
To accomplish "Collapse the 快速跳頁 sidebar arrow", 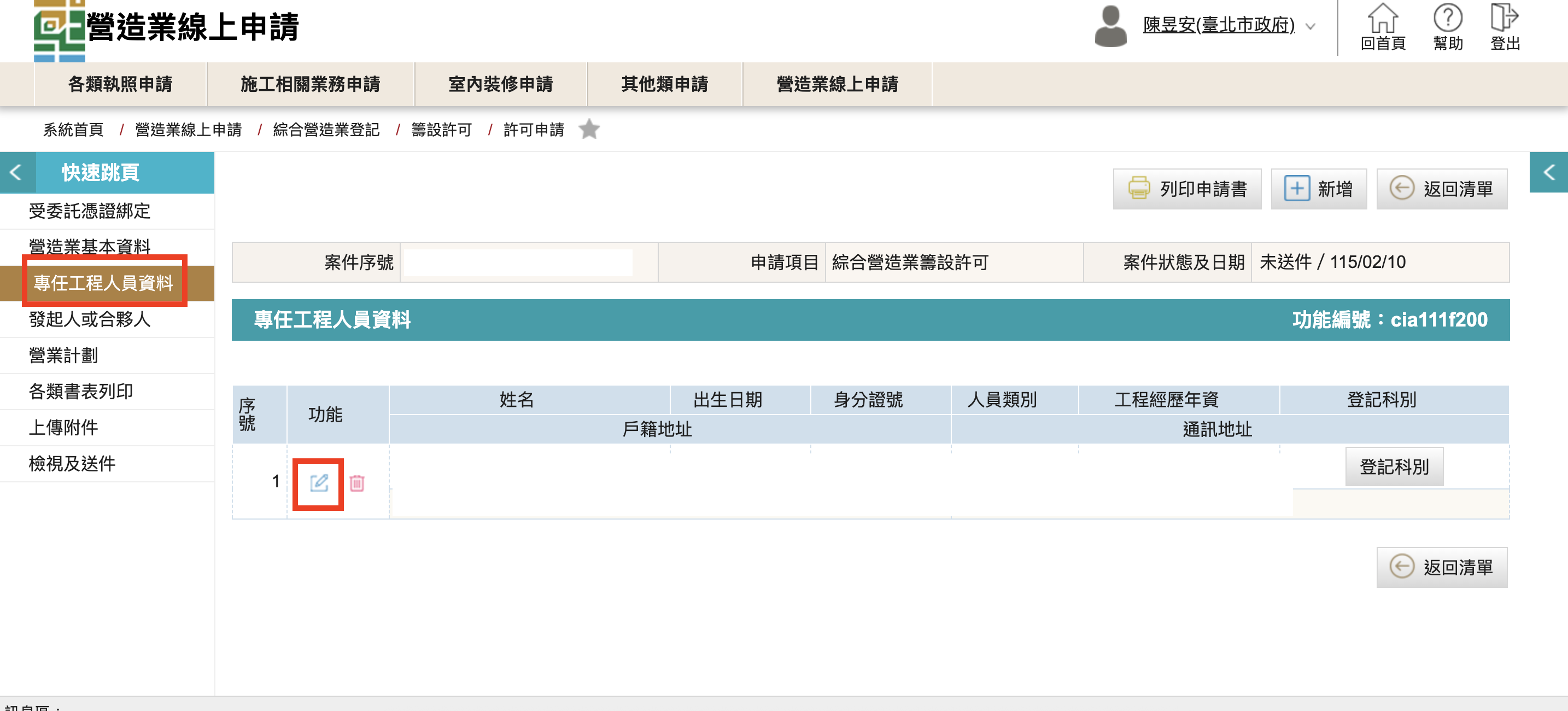I will (16, 173).
